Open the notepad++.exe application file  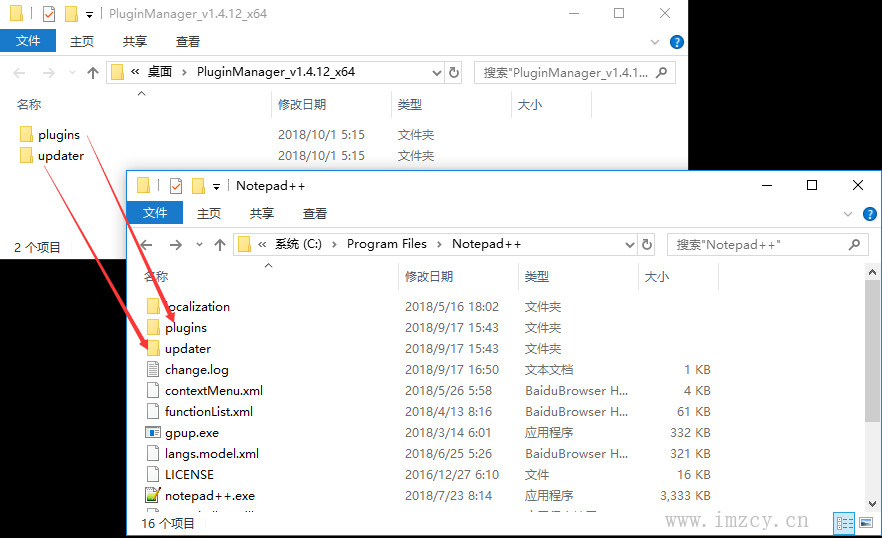click(x=209, y=495)
